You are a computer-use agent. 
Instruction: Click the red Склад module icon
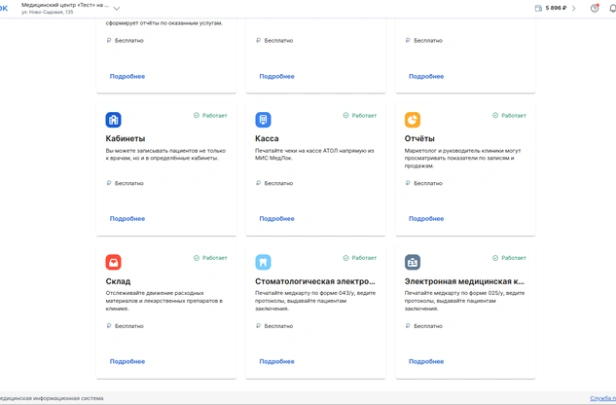click(113, 263)
